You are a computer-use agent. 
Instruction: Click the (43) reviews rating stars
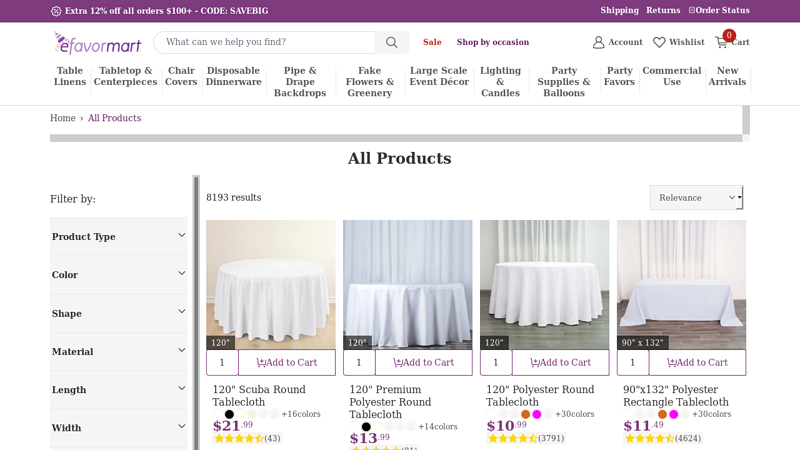[x=247, y=438]
